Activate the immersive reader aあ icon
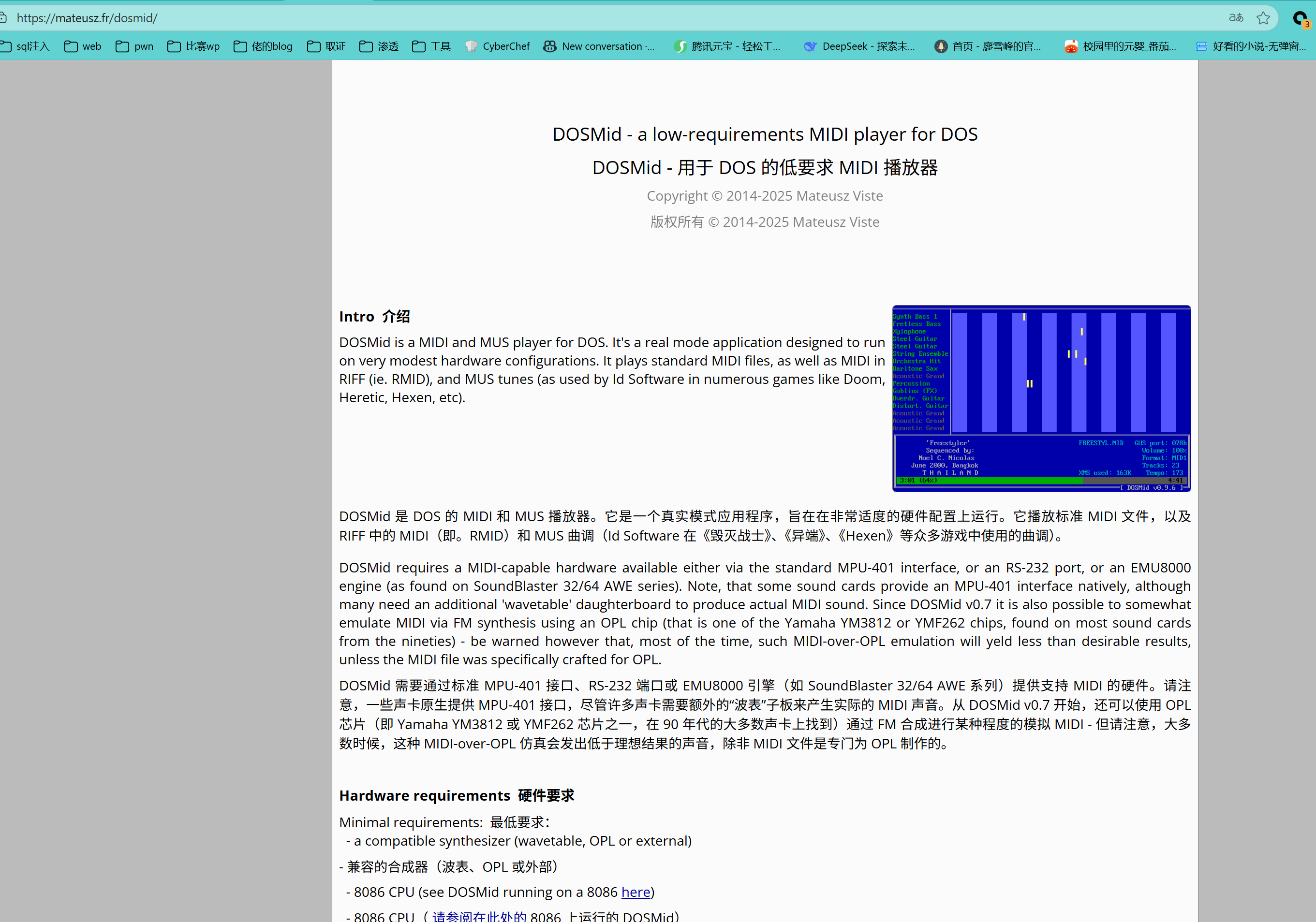1316x922 pixels. [x=1236, y=18]
